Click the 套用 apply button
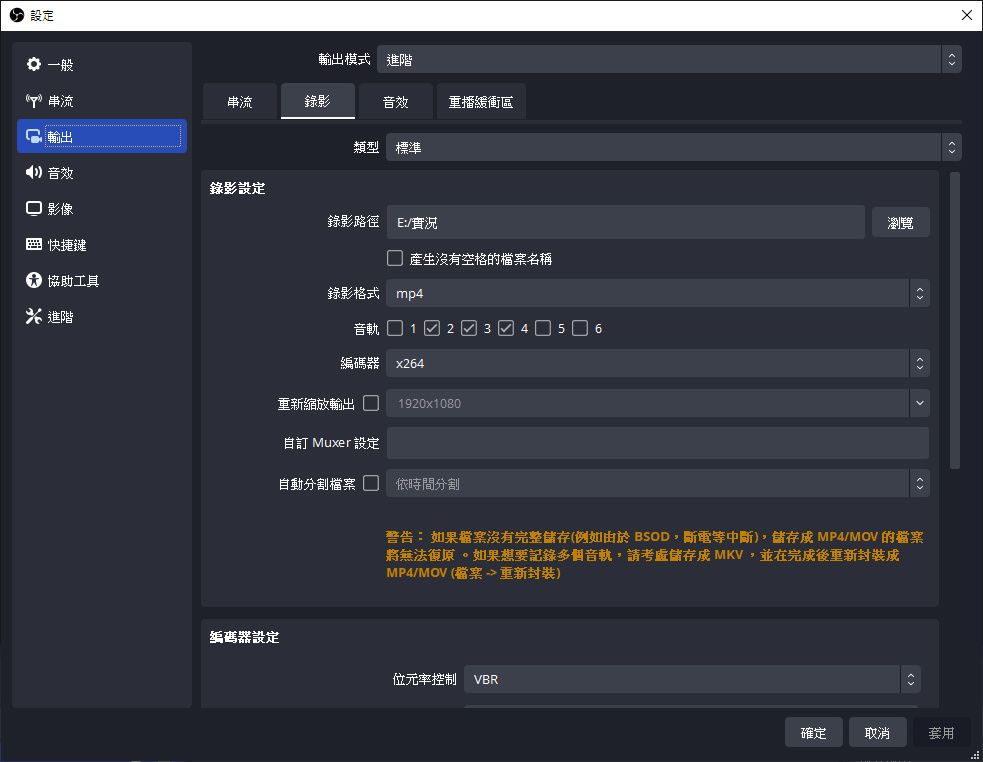Viewport: 983px width, 762px height. [x=942, y=733]
